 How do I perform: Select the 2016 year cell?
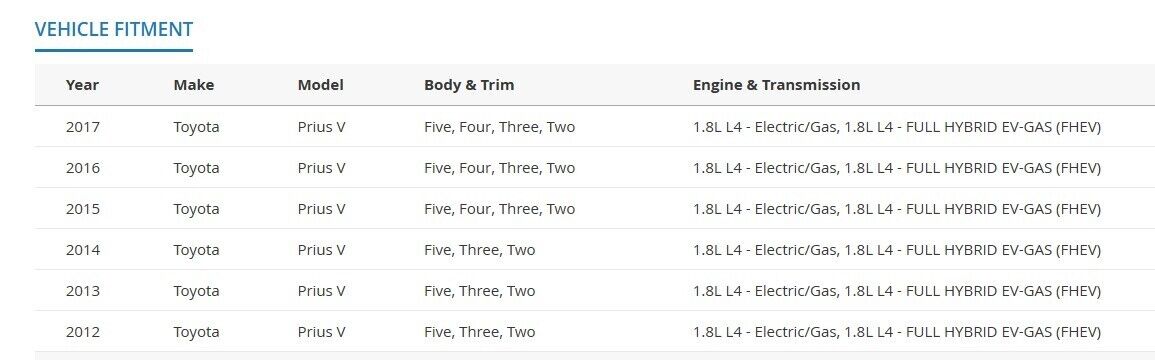point(82,168)
